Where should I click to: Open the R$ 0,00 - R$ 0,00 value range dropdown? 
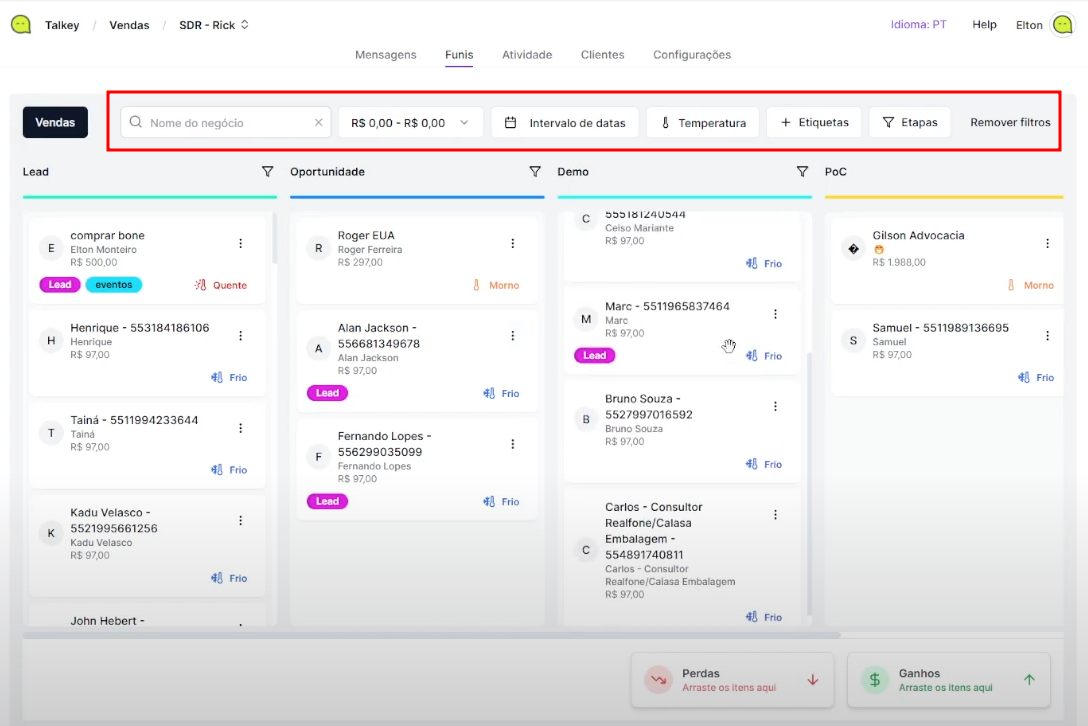click(x=410, y=123)
